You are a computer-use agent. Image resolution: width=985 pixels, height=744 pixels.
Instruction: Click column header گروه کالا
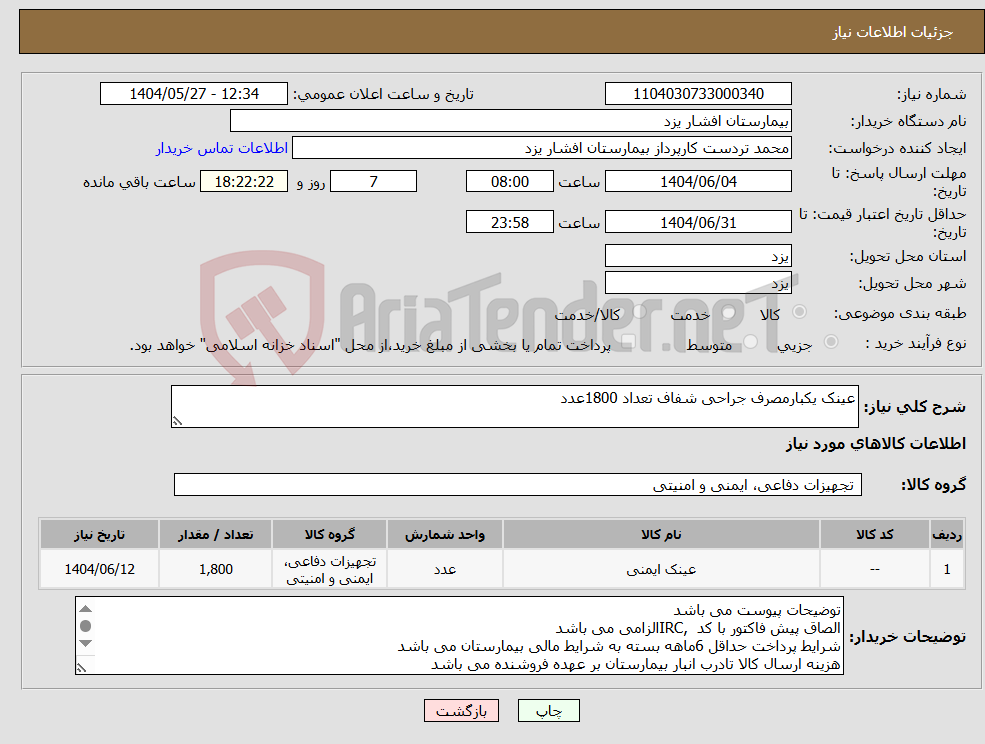[x=329, y=534]
